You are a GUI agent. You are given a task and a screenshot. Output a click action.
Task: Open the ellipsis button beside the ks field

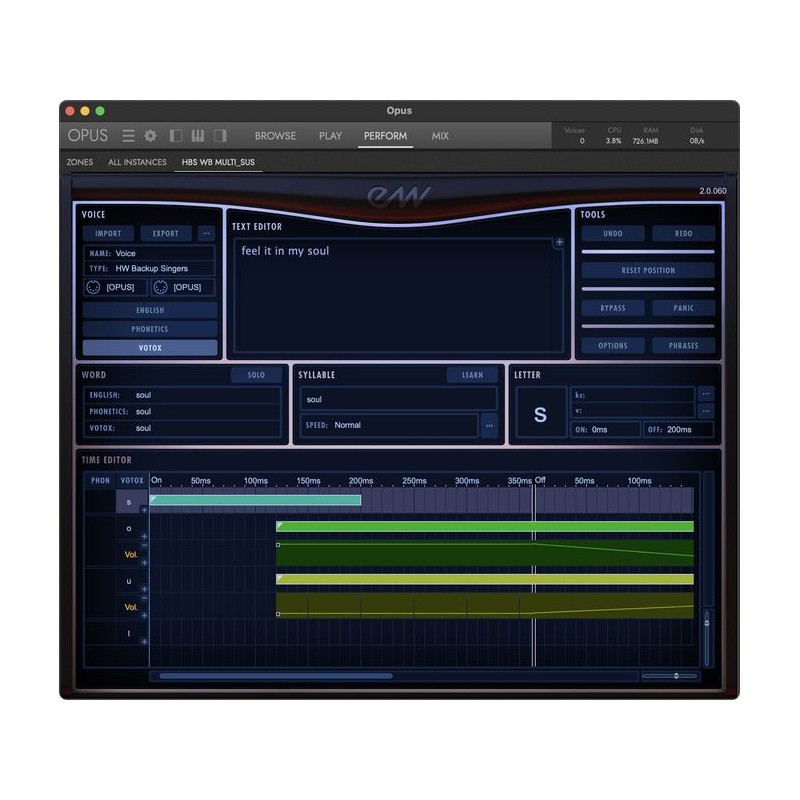point(706,394)
